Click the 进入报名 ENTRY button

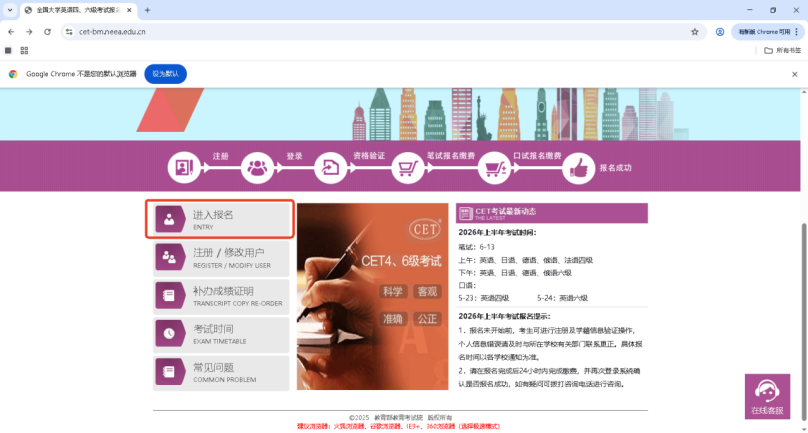point(220,219)
